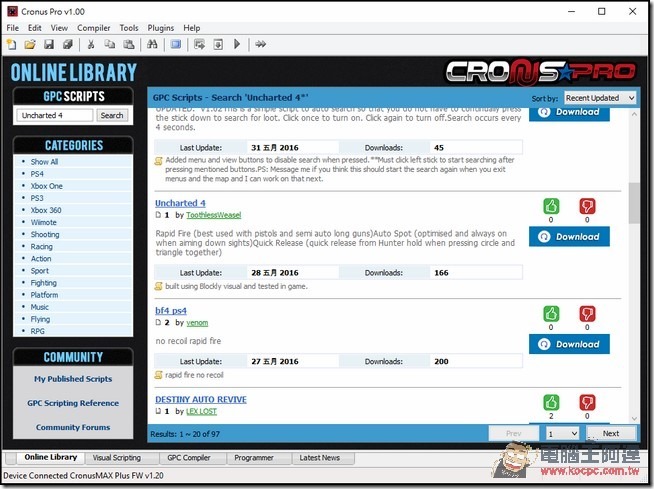
Task: Open My Published Scripts
Action: point(73,379)
